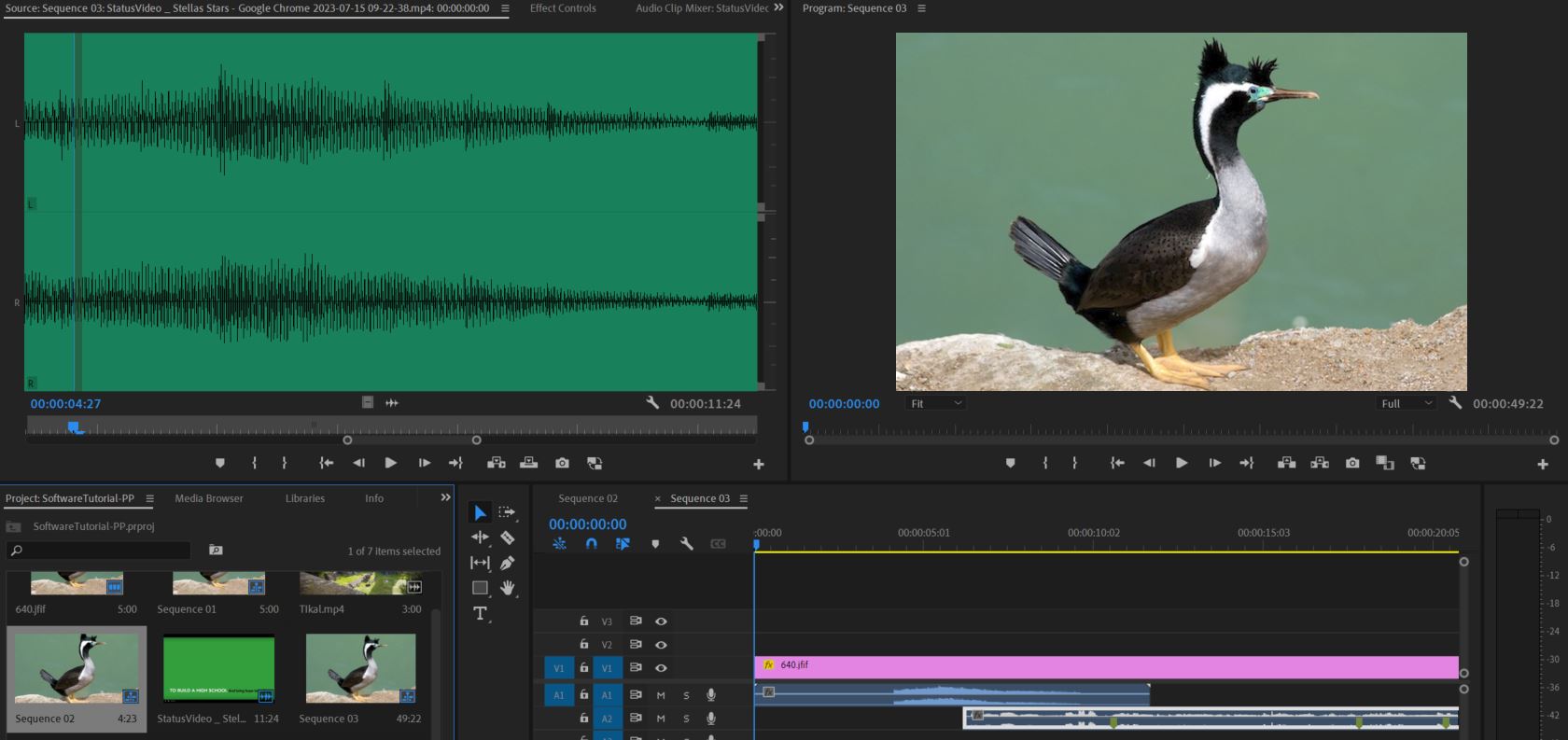Click Overwrite button in Source monitor
Image resolution: width=1568 pixels, height=740 pixels.
point(528,463)
